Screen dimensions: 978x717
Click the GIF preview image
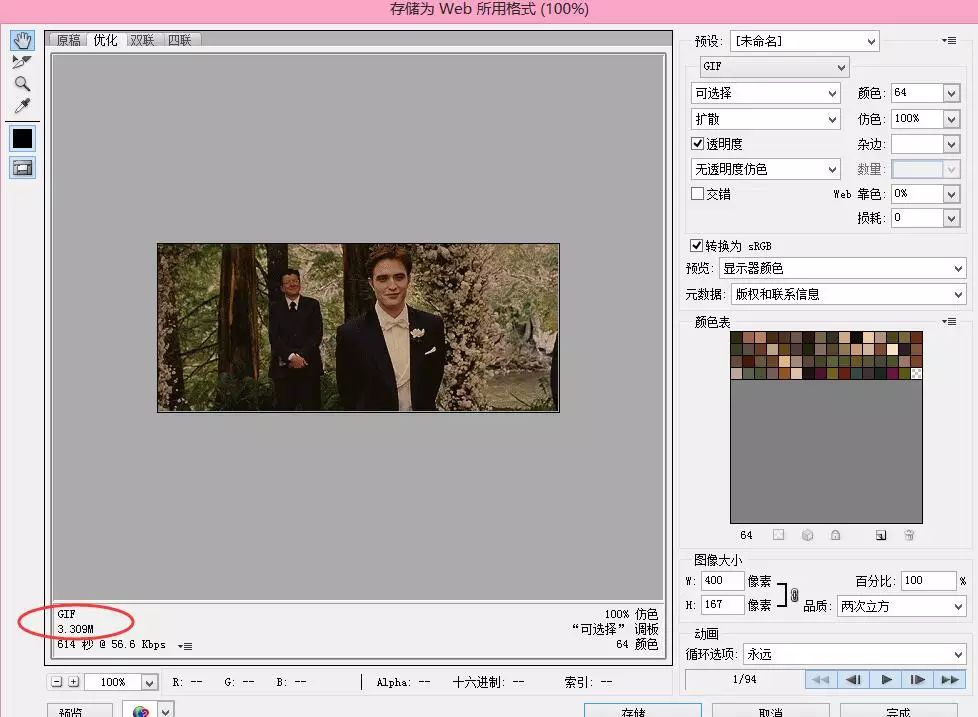tap(358, 328)
